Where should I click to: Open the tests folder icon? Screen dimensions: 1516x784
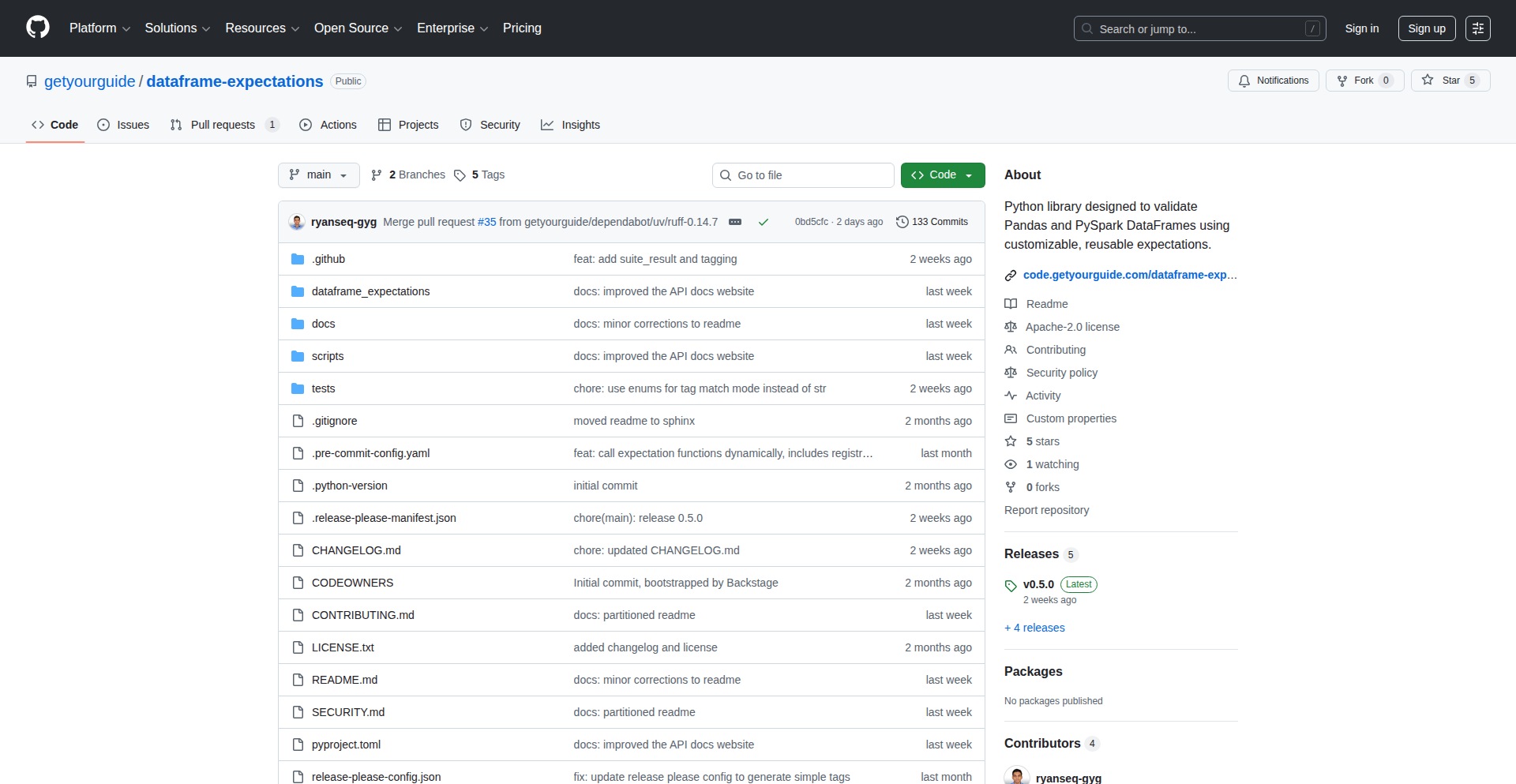[298, 388]
